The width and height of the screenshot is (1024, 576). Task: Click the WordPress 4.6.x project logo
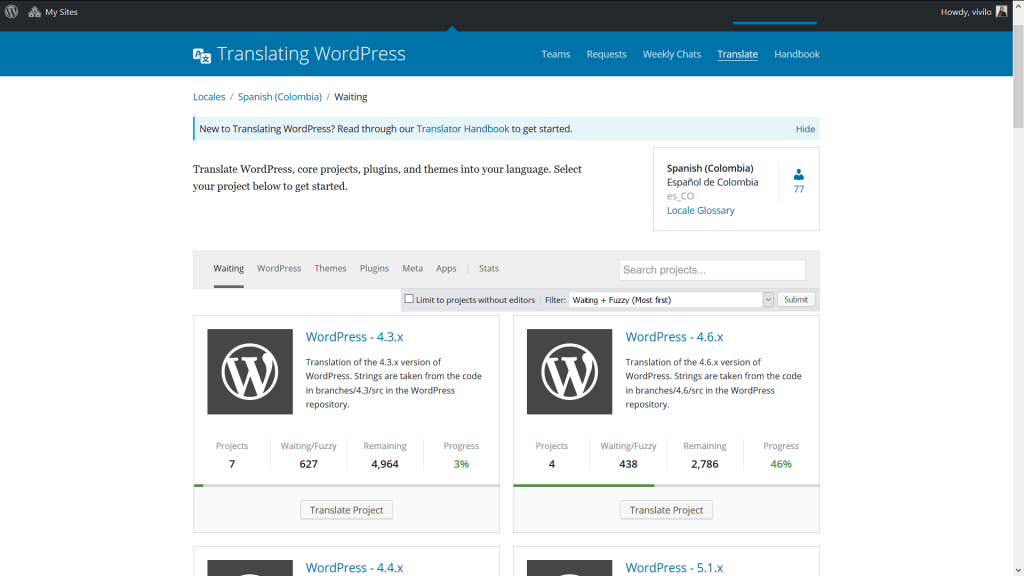(569, 372)
